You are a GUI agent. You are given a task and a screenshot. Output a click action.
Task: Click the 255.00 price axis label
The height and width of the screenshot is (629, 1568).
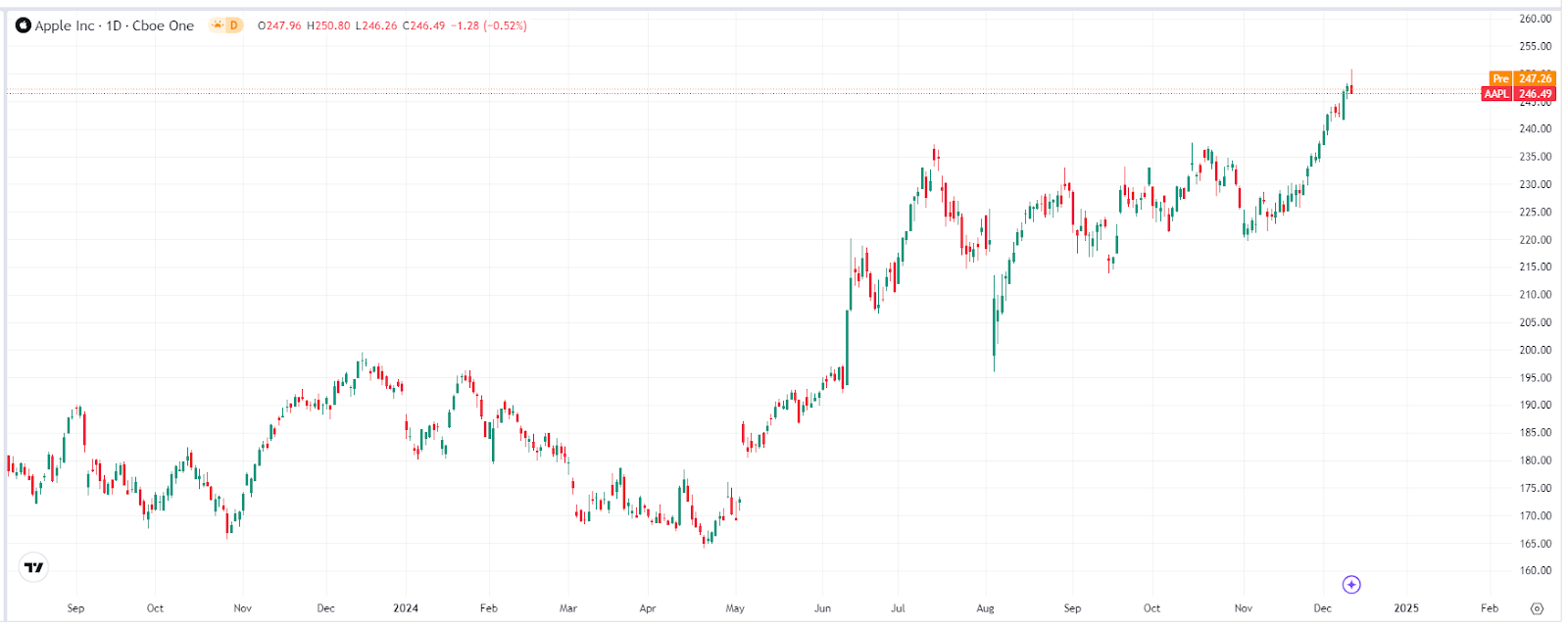pos(1535,46)
